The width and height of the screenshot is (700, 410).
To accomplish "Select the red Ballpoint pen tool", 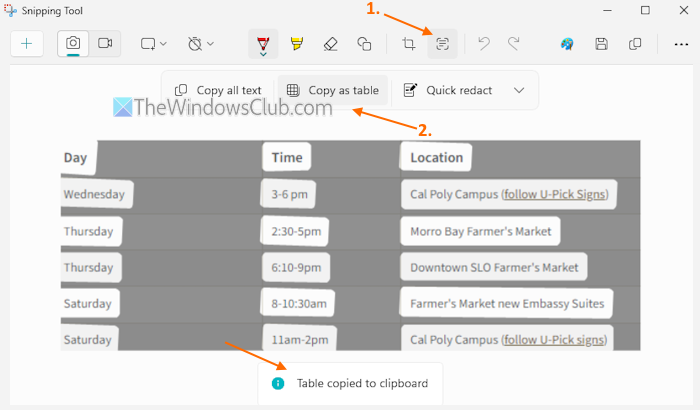I will coord(263,44).
